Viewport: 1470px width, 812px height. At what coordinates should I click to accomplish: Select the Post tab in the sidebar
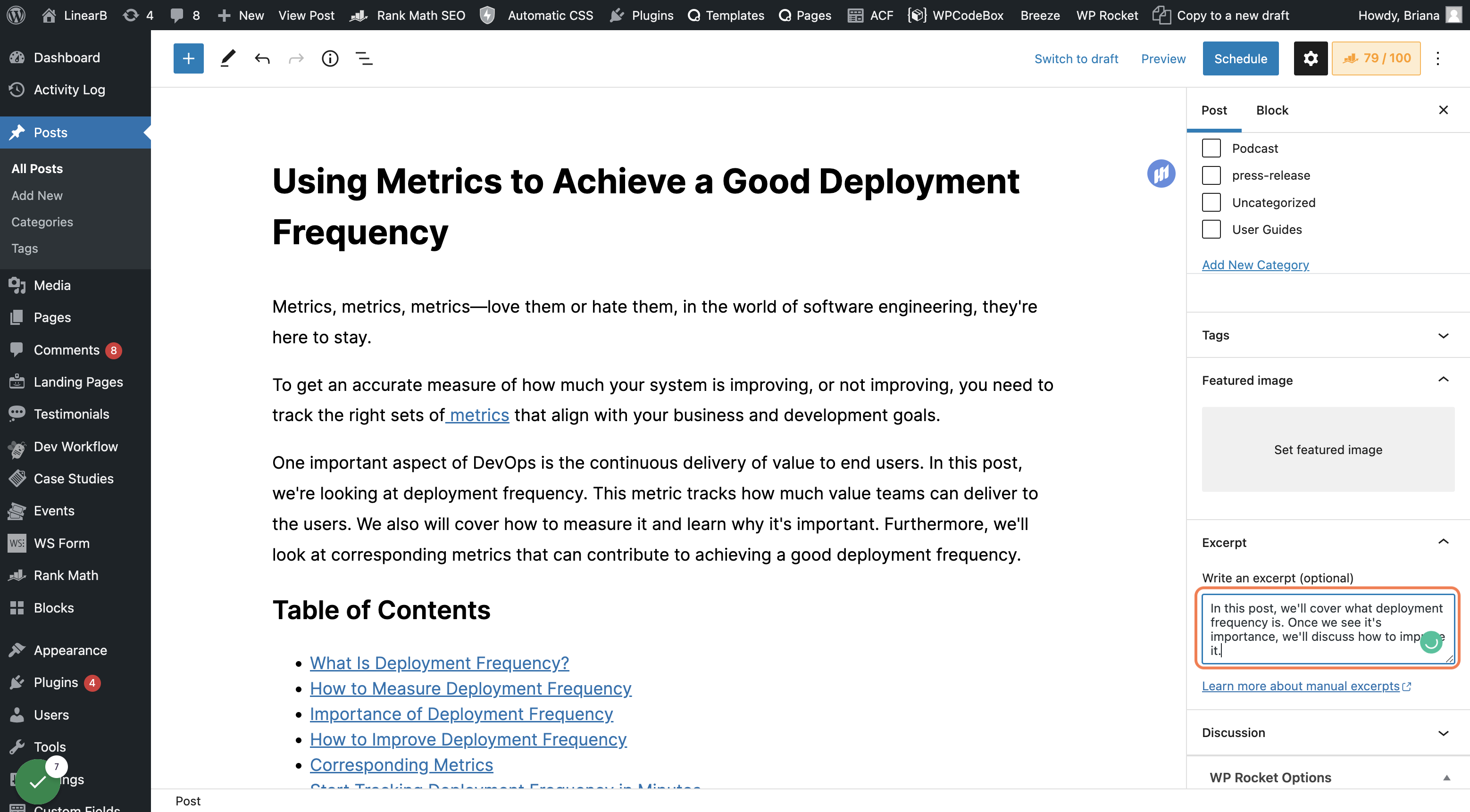(x=1214, y=110)
